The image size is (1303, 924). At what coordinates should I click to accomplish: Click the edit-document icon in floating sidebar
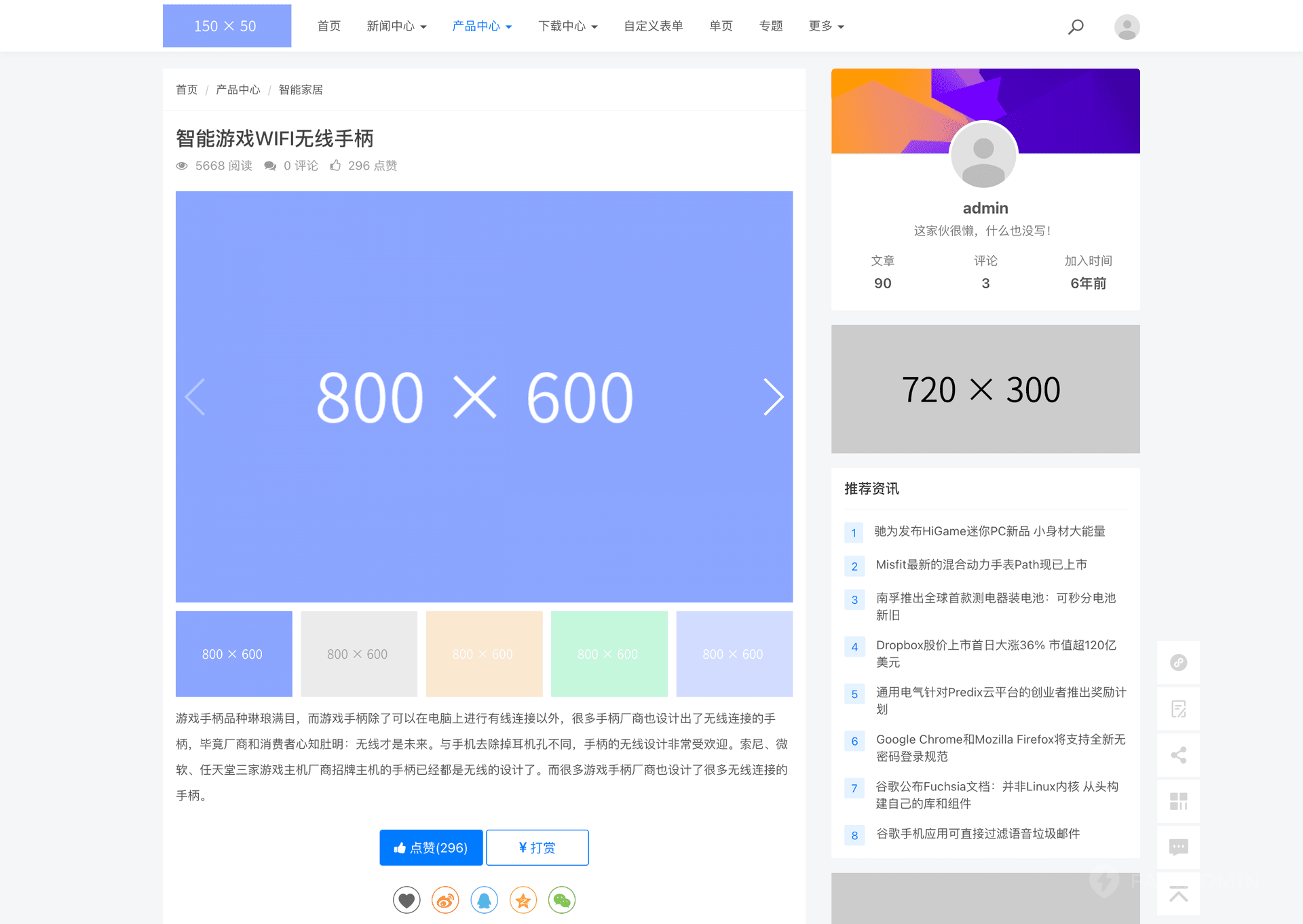(1178, 709)
